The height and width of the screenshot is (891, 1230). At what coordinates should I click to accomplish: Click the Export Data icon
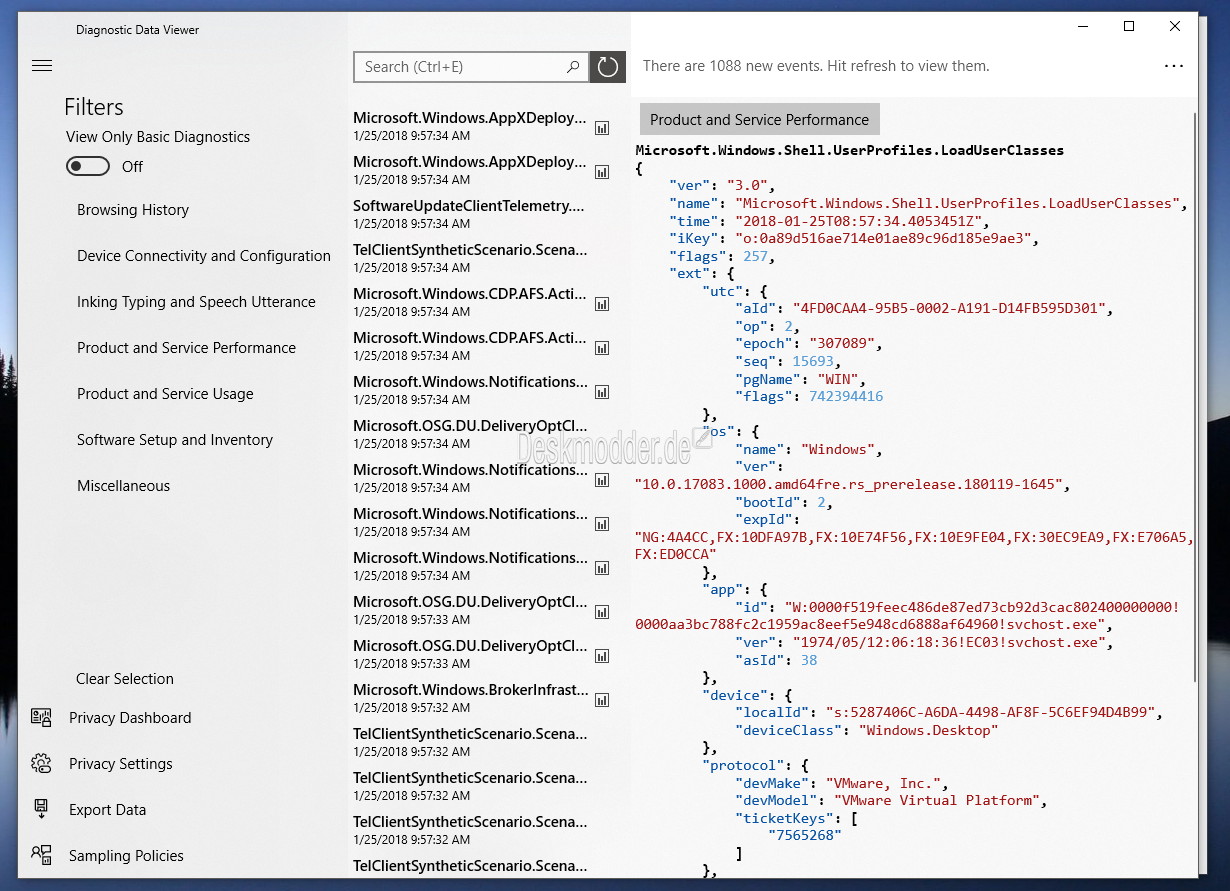coord(41,809)
